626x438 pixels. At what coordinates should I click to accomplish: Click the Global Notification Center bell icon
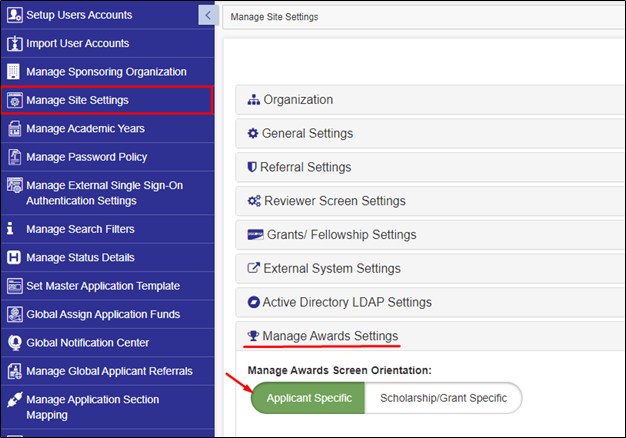(15, 343)
